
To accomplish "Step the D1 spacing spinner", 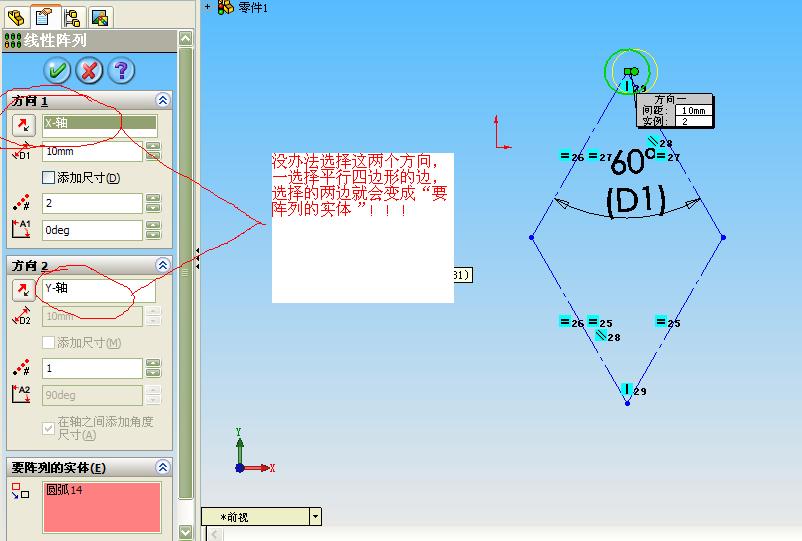I will pyautogui.click(x=153, y=152).
